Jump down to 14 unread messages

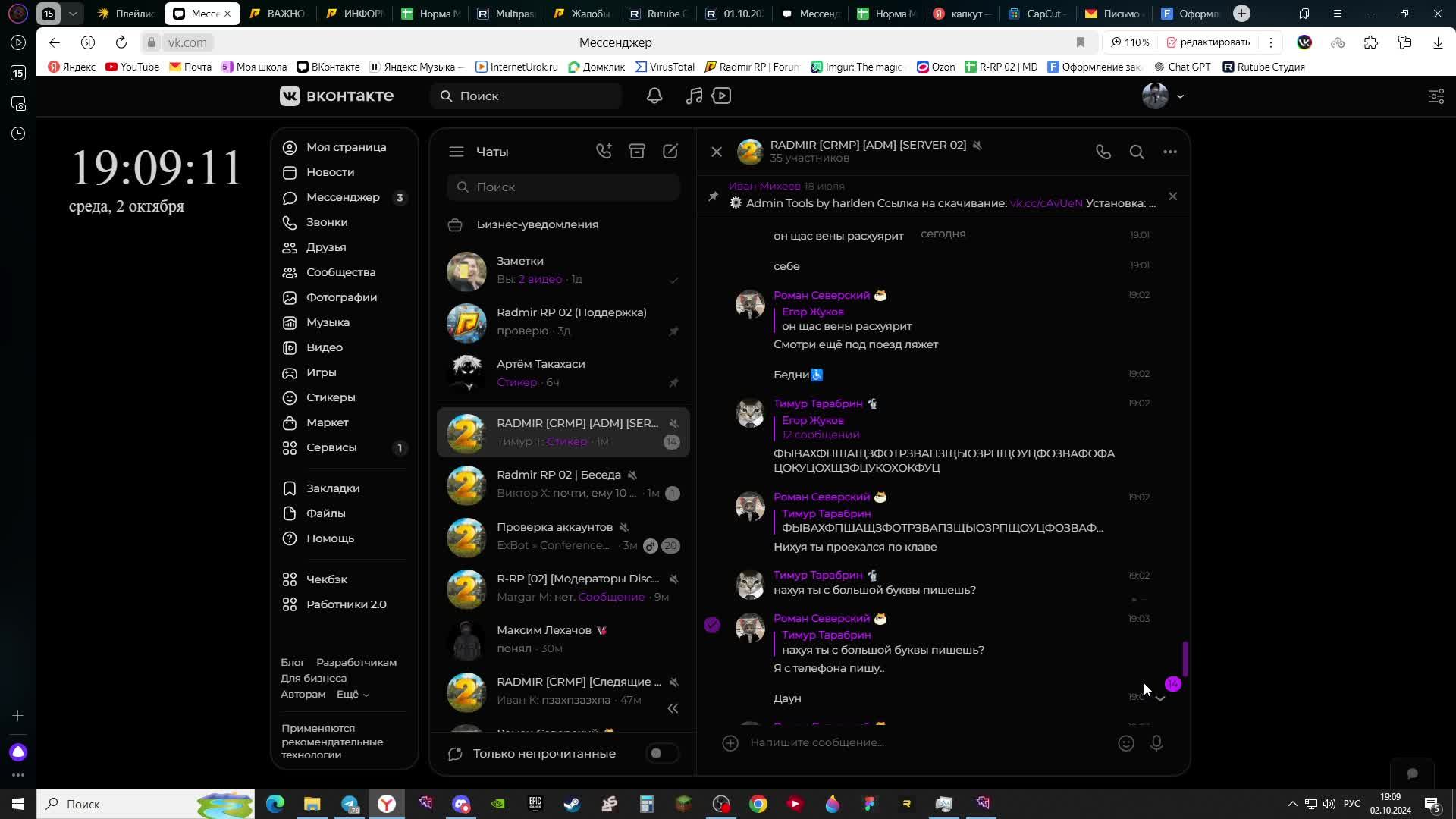(1160, 698)
